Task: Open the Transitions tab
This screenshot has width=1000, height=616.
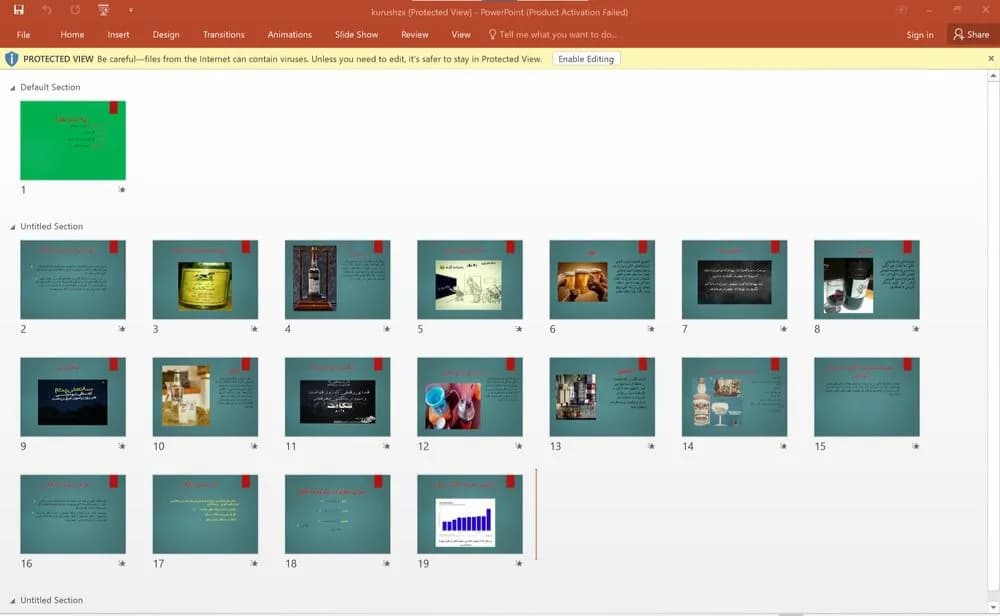Action: [x=223, y=34]
